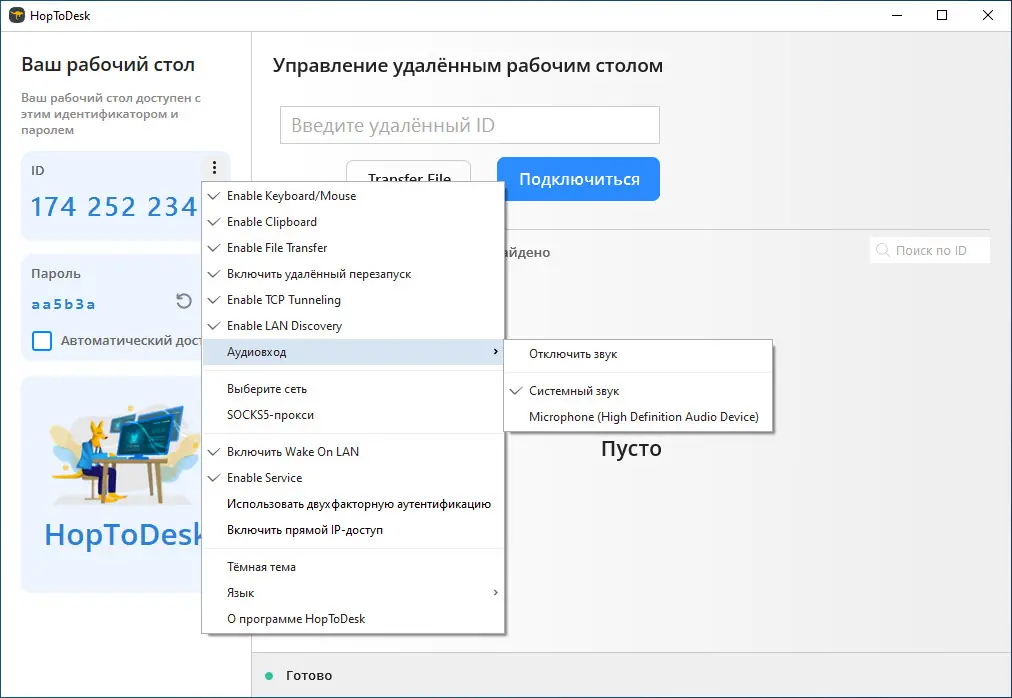Click the three-dot menu icon beside ID
The width and height of the screenshot is (1012, 698).
214,168
